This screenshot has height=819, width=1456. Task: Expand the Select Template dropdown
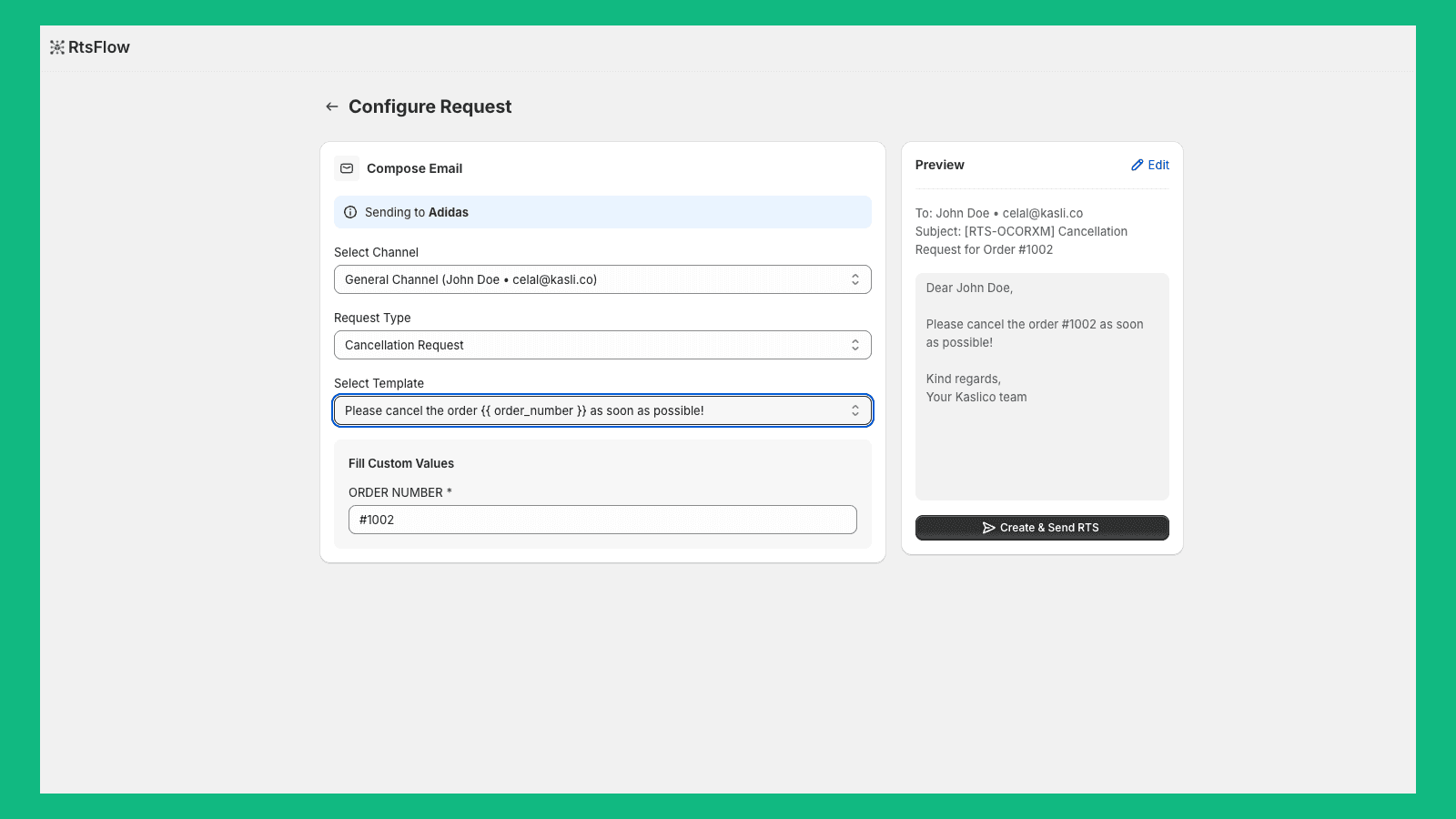(591, 410)
